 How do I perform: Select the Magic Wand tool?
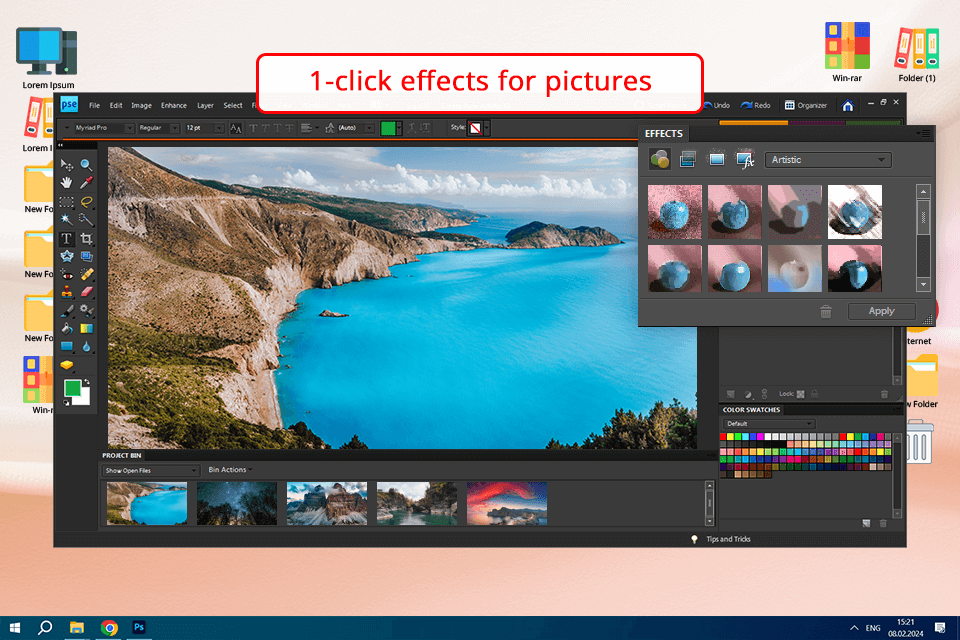pyautogui.click(x=67, y=219)
